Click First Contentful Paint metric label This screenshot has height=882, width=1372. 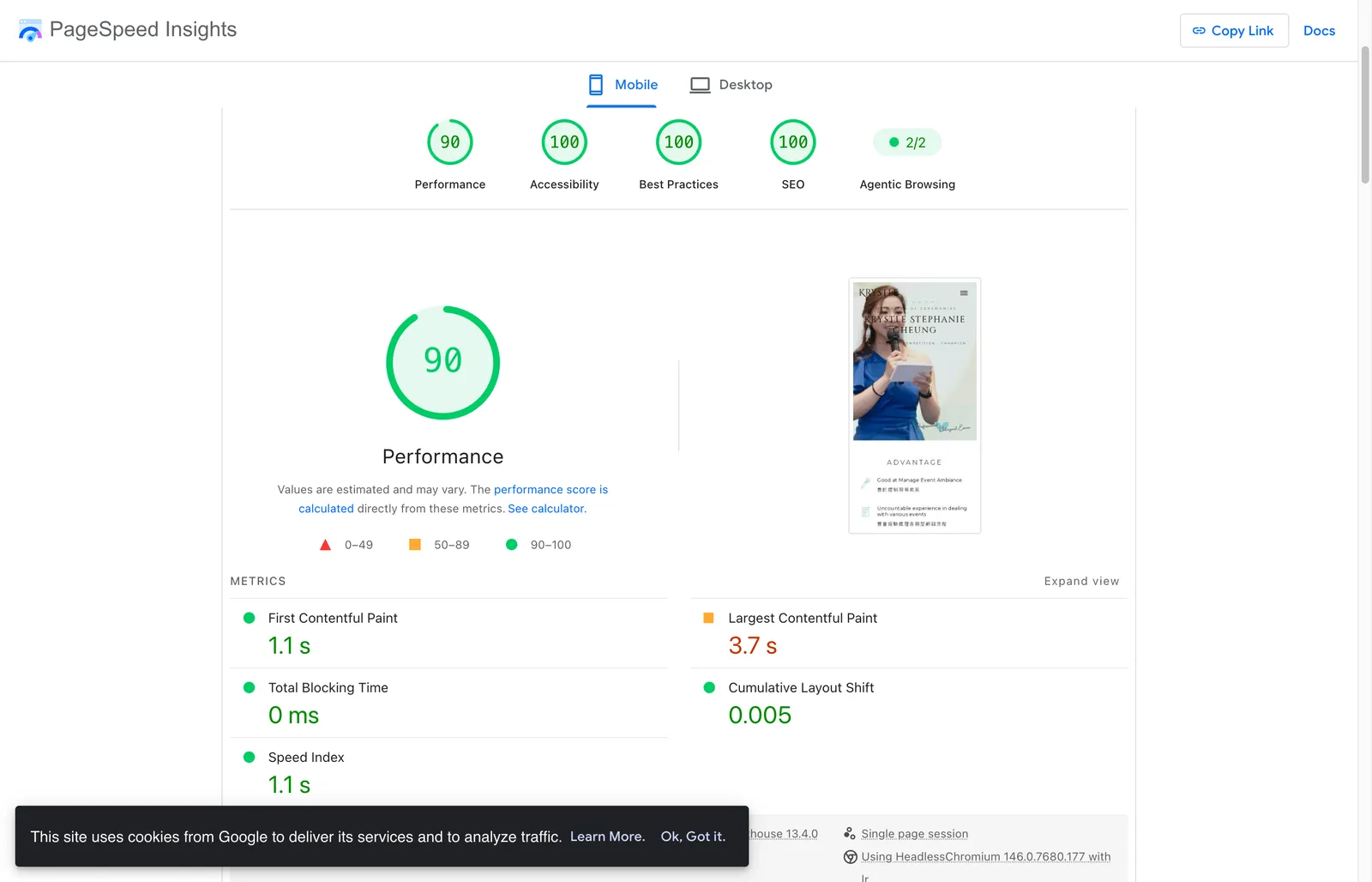333,618
